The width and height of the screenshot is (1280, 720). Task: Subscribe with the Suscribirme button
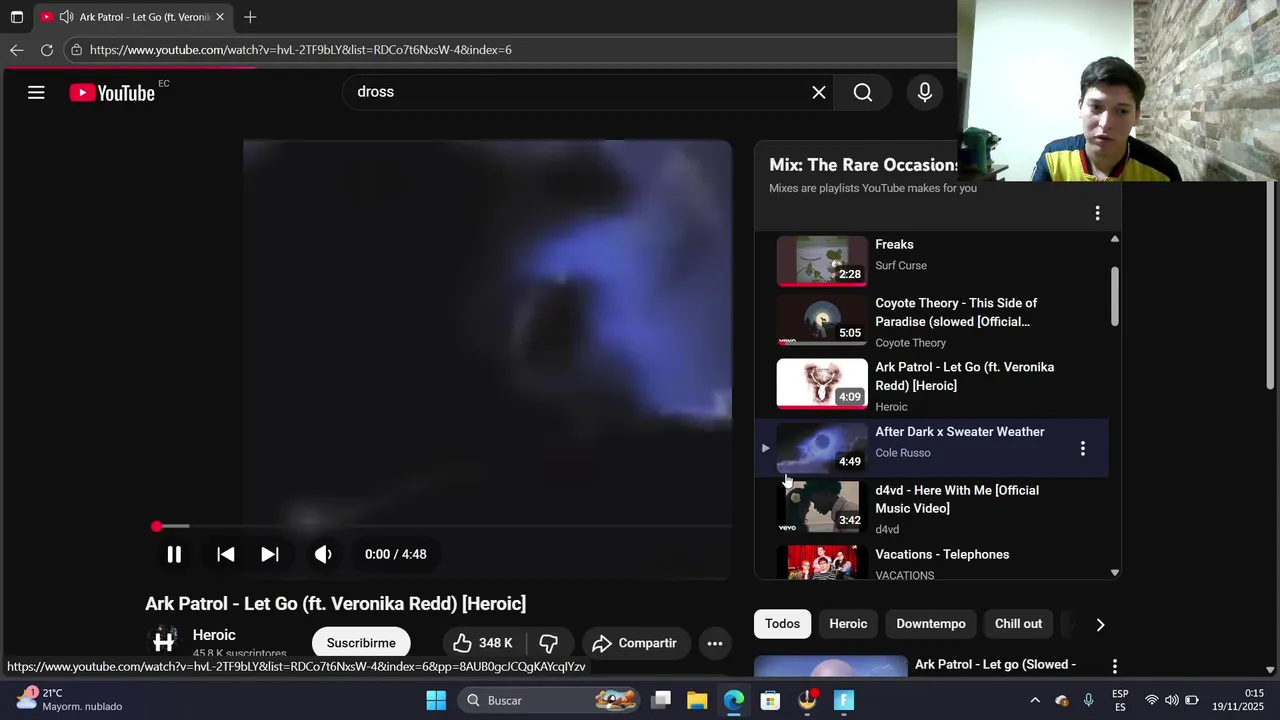click(361, 643)
